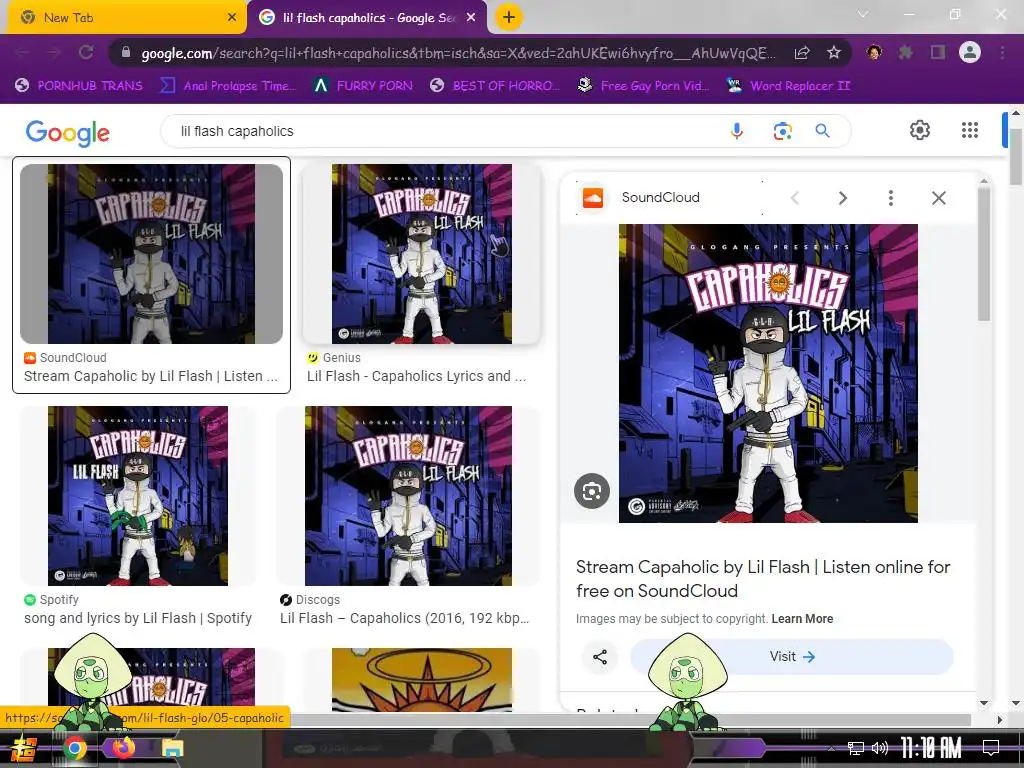This screenshot has height=768, width=1024.
Task: Open a new tab with the plus button
Action: pos(509,17)
